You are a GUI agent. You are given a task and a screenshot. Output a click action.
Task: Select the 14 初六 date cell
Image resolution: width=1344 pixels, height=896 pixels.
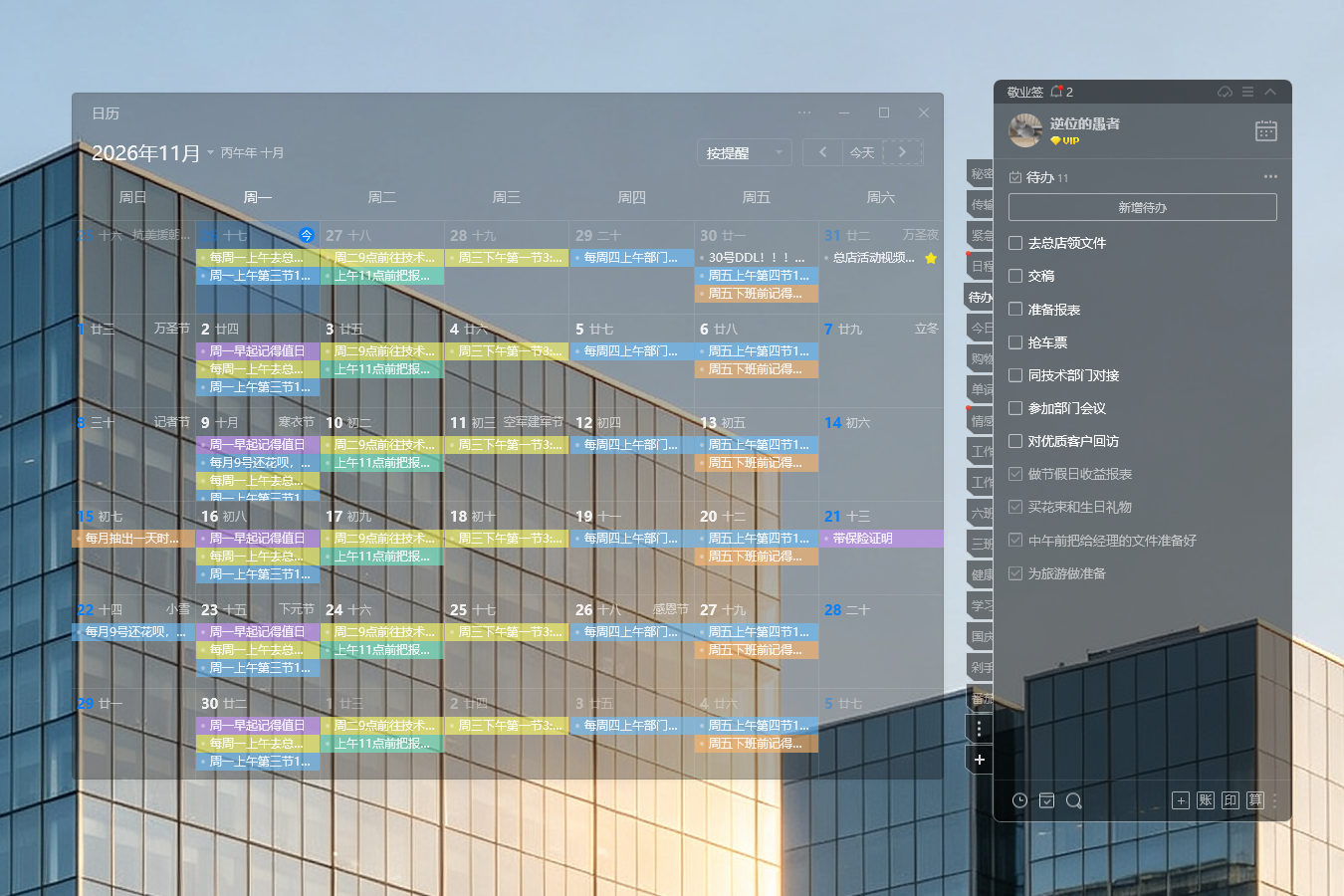pos(881,454)
